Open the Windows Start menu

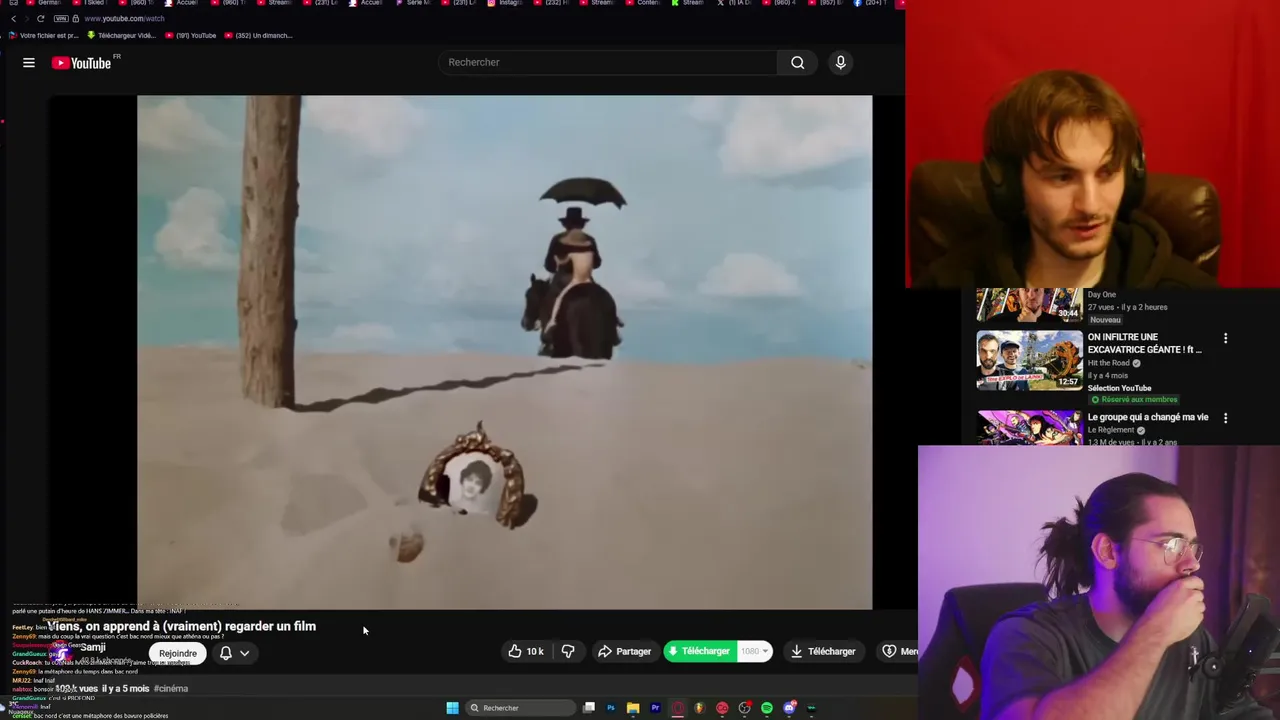coord(452,708)
